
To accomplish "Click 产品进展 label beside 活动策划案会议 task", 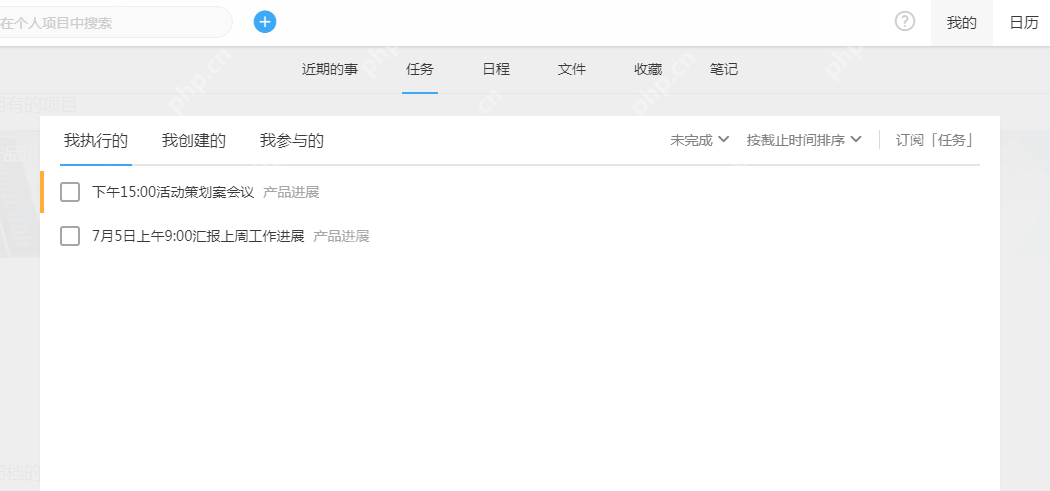I will click(x=291, y=192).
